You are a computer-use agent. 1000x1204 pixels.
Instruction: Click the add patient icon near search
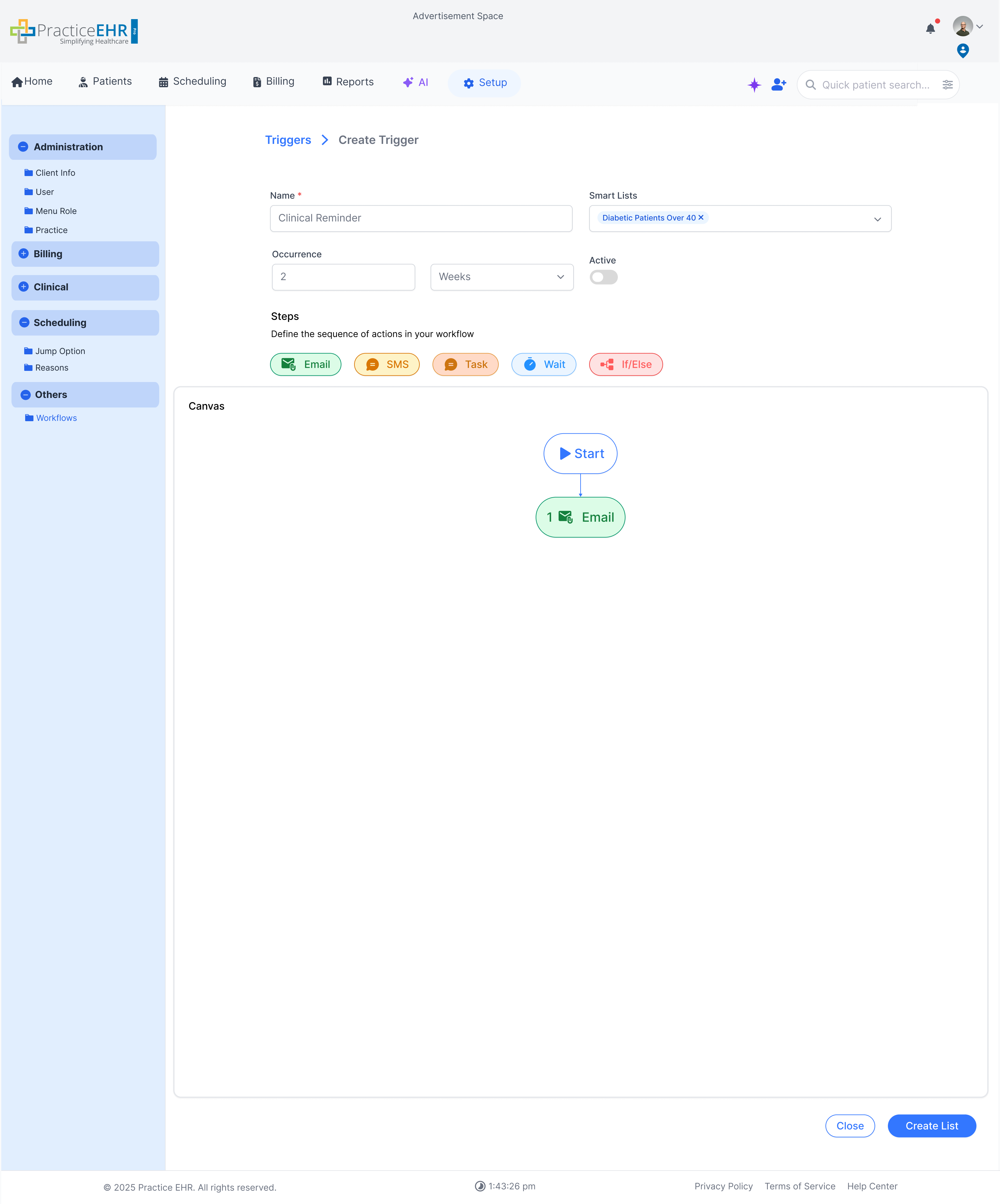778,84
